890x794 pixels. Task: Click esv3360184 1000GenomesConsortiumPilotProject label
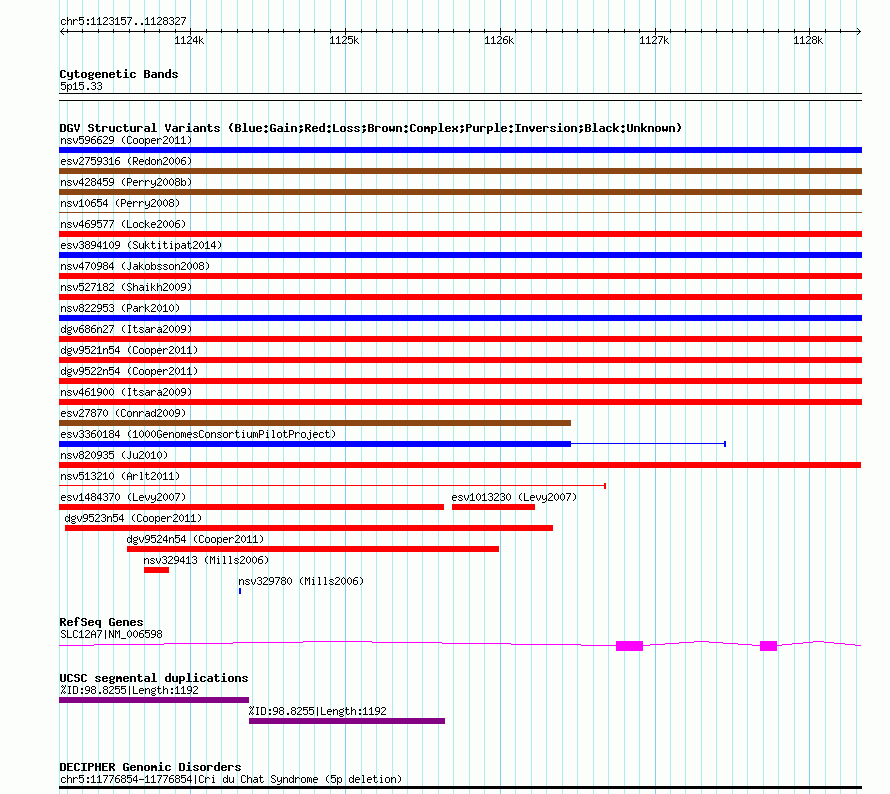point(198,434)
